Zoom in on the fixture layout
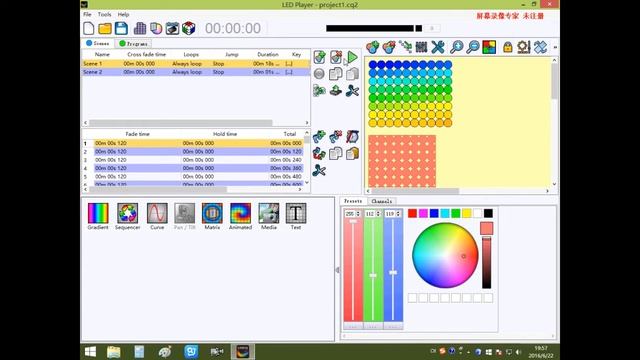 pos(456,47)
